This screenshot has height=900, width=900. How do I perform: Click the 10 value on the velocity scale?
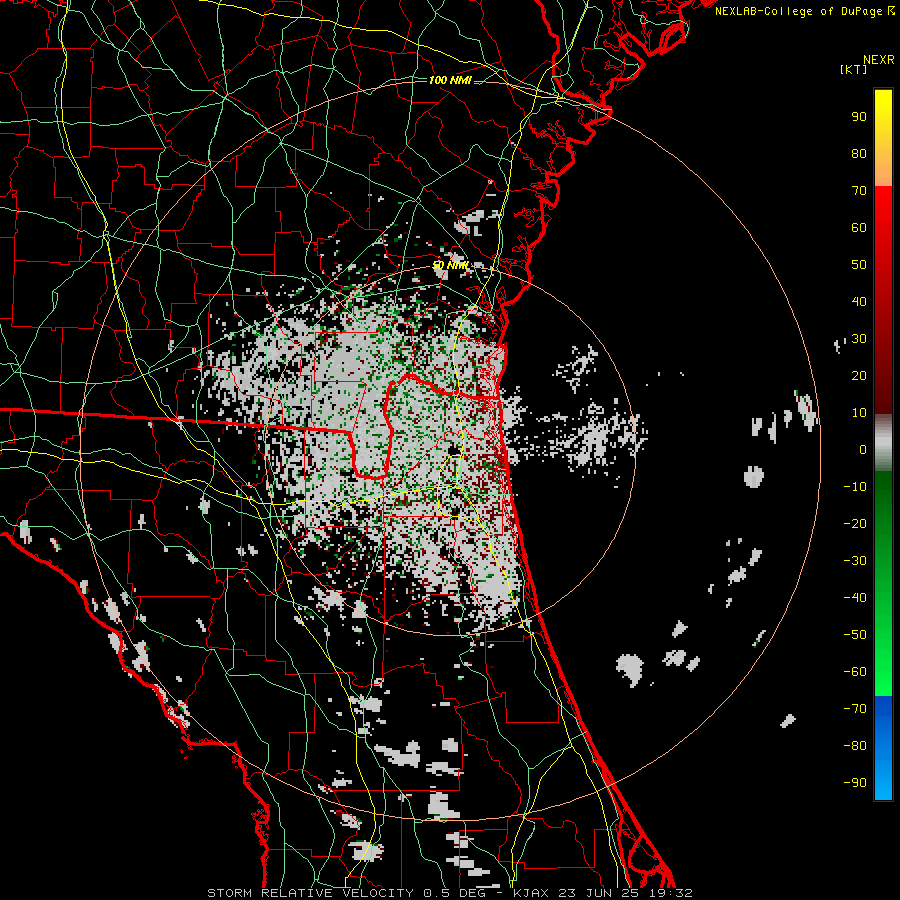coord(859,413)
